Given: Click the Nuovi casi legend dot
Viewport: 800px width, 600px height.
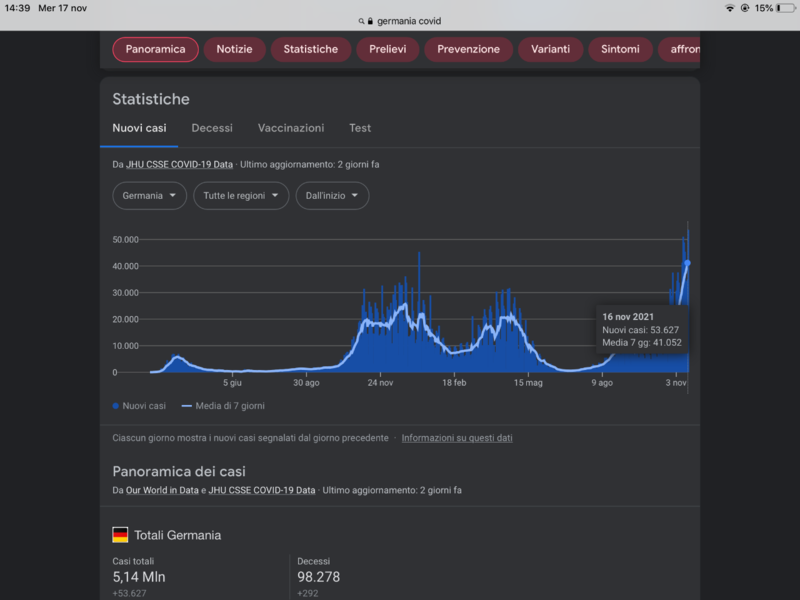Looking at the screenshot, I should coord(115,406).
